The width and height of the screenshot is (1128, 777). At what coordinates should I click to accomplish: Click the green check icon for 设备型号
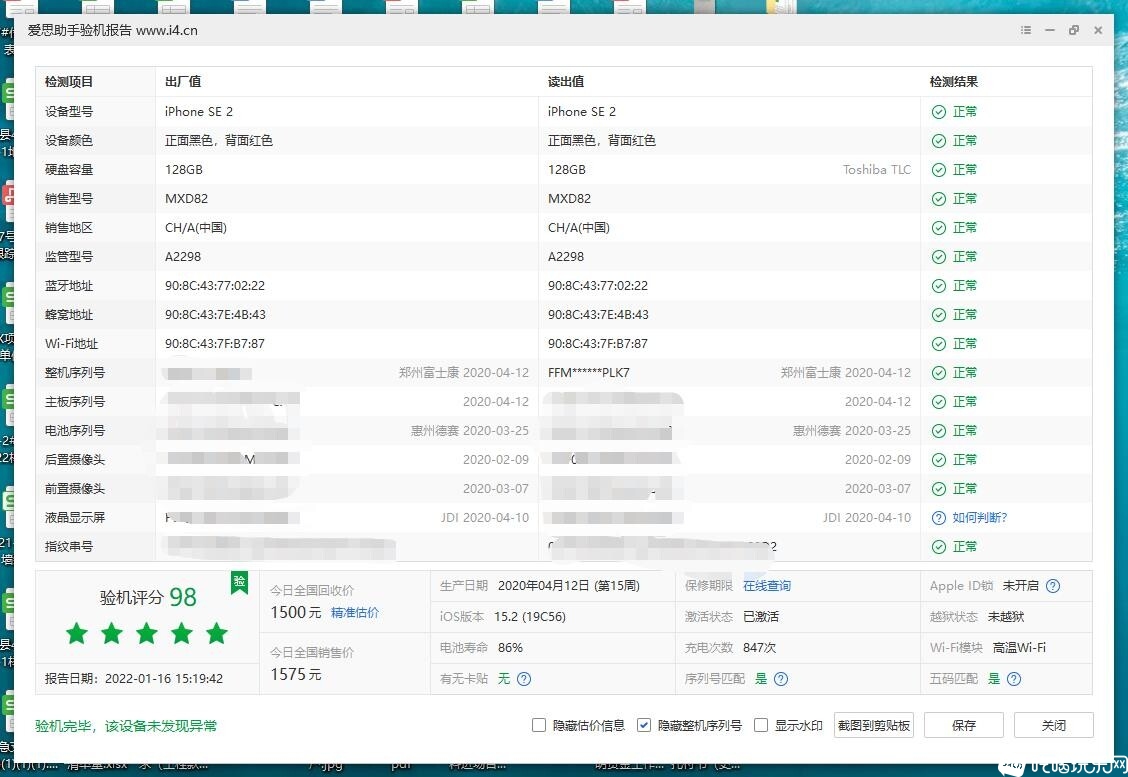tap(939, 112)
